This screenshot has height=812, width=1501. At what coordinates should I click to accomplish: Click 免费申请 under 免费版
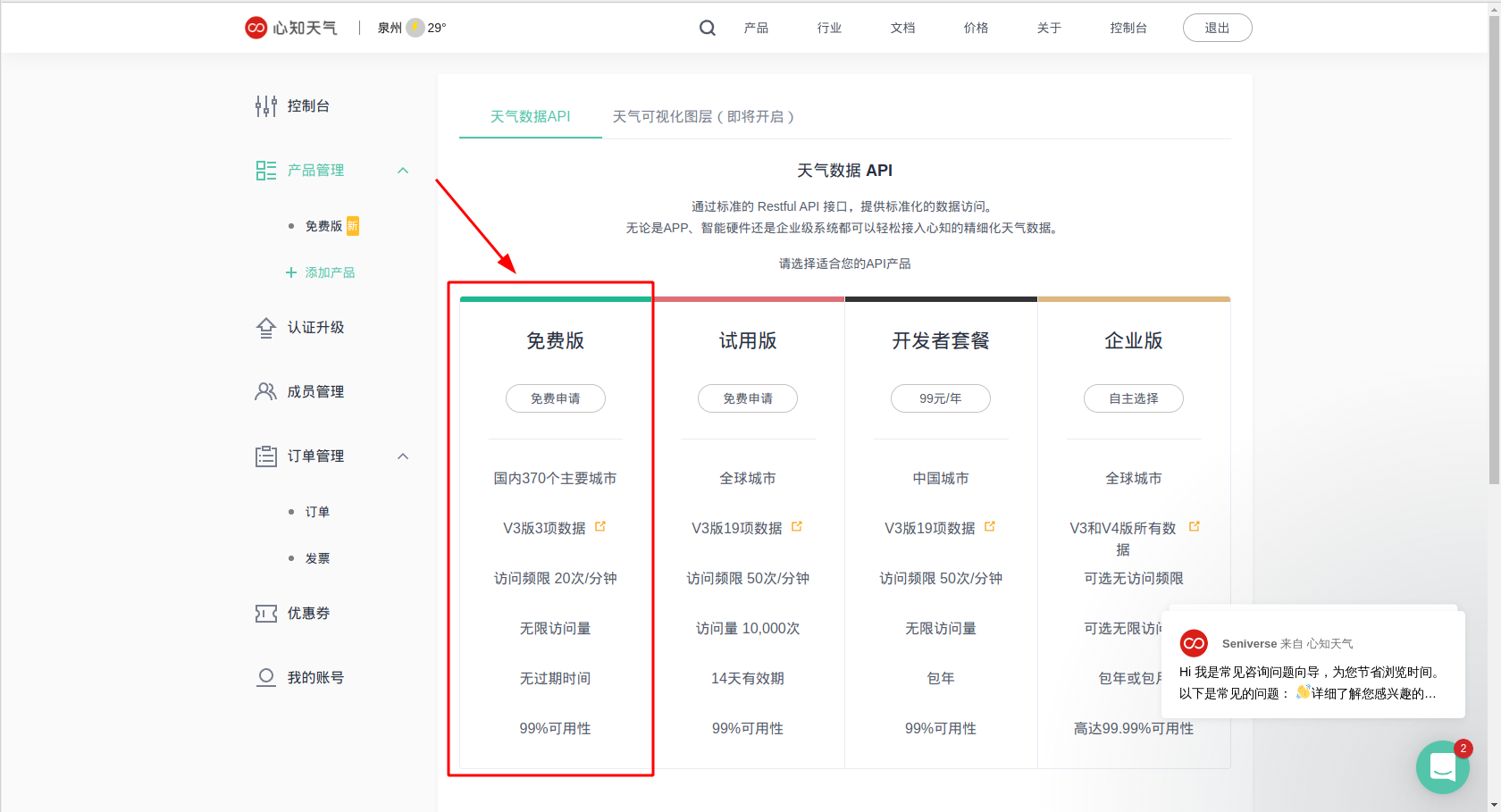[x=556, y=398]
